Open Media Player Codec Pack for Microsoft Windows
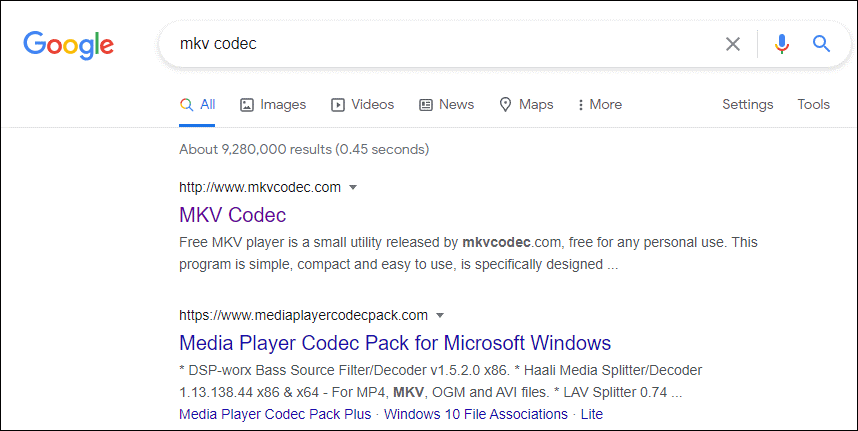The width and height of the screenshot is (858, 431). 395,343
